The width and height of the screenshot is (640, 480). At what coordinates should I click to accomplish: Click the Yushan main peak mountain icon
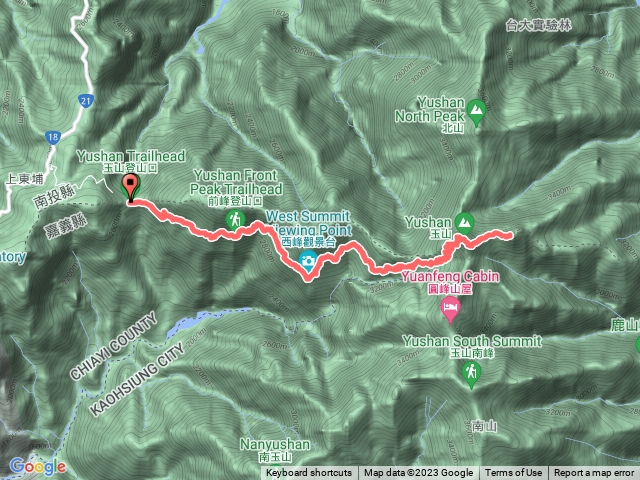[464, 223]
